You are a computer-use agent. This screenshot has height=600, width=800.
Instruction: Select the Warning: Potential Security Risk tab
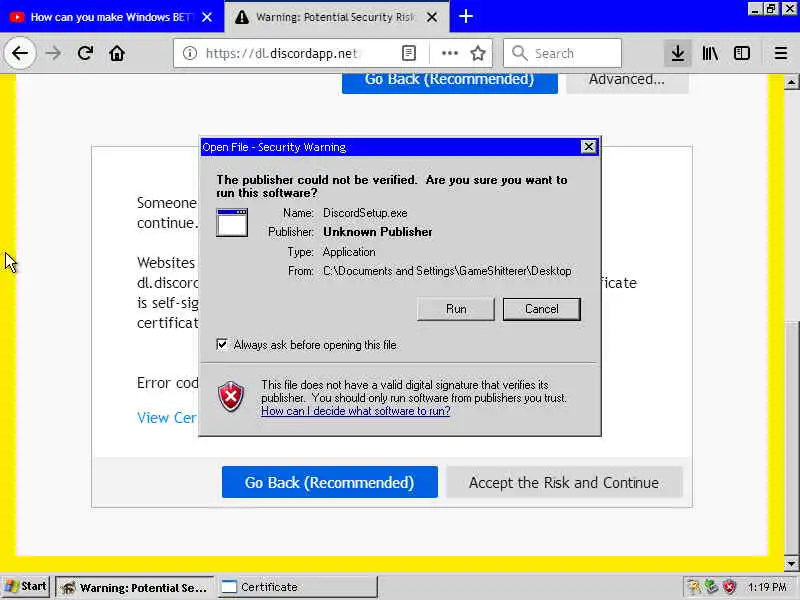[327, 17]
